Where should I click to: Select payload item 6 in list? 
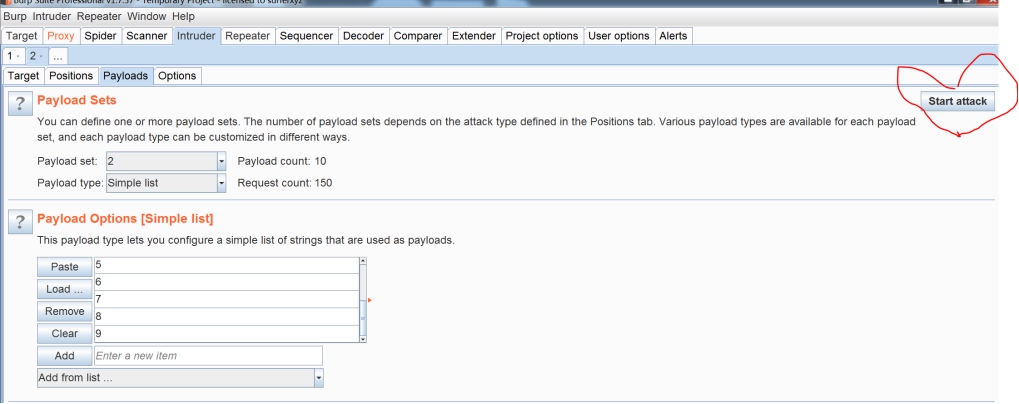tap(226, 282)
